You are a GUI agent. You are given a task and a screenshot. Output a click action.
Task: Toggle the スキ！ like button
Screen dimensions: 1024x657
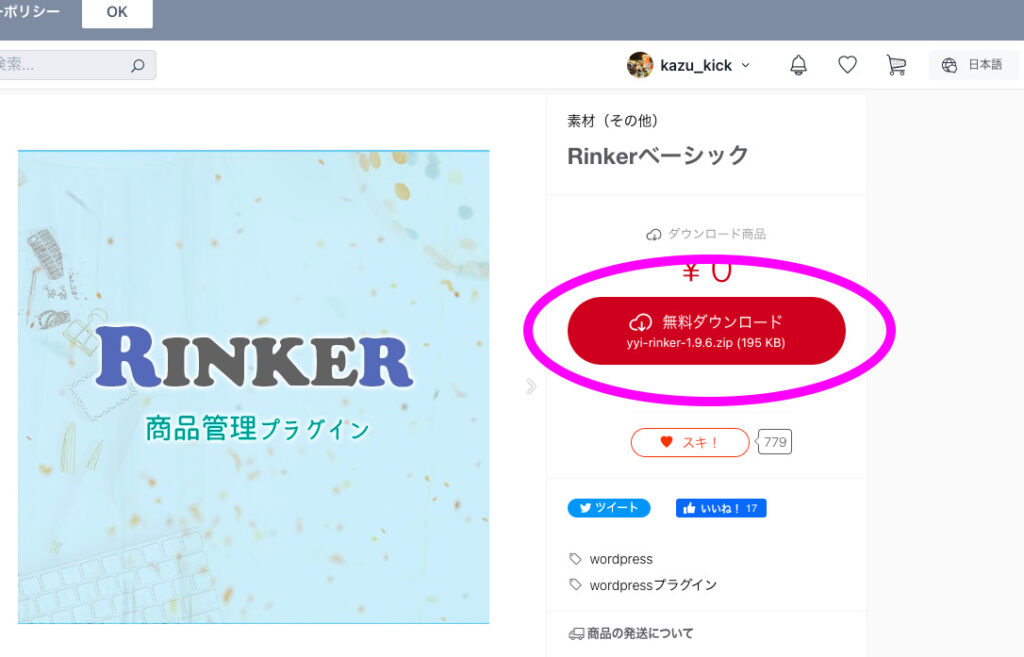[x=690, y=442]
